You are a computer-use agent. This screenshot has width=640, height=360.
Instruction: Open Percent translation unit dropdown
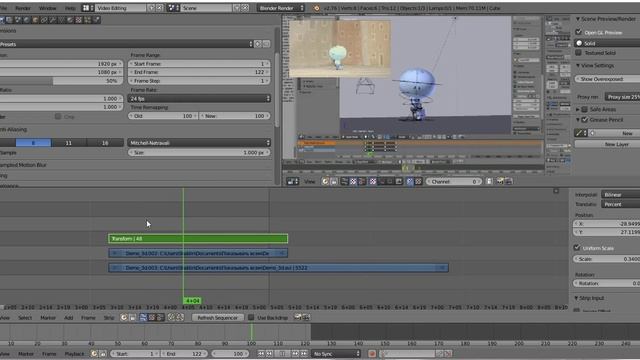pos(620,204)
